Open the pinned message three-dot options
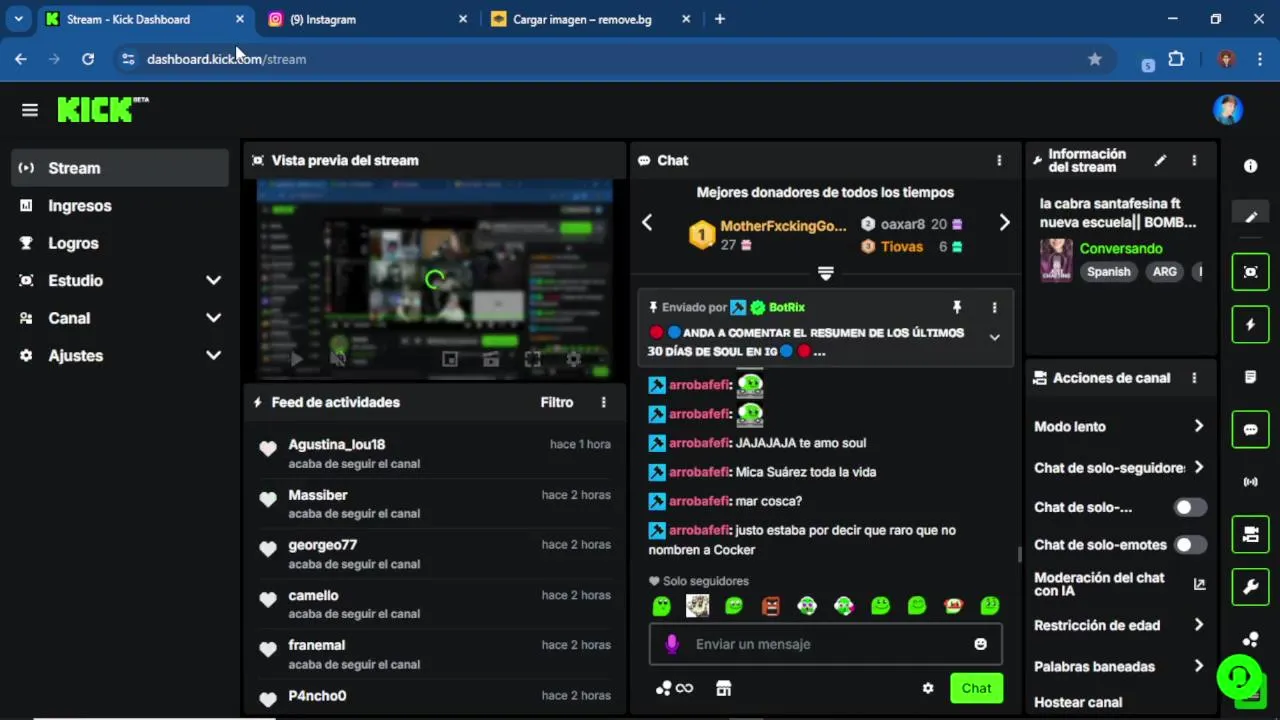 pos(994,307)
